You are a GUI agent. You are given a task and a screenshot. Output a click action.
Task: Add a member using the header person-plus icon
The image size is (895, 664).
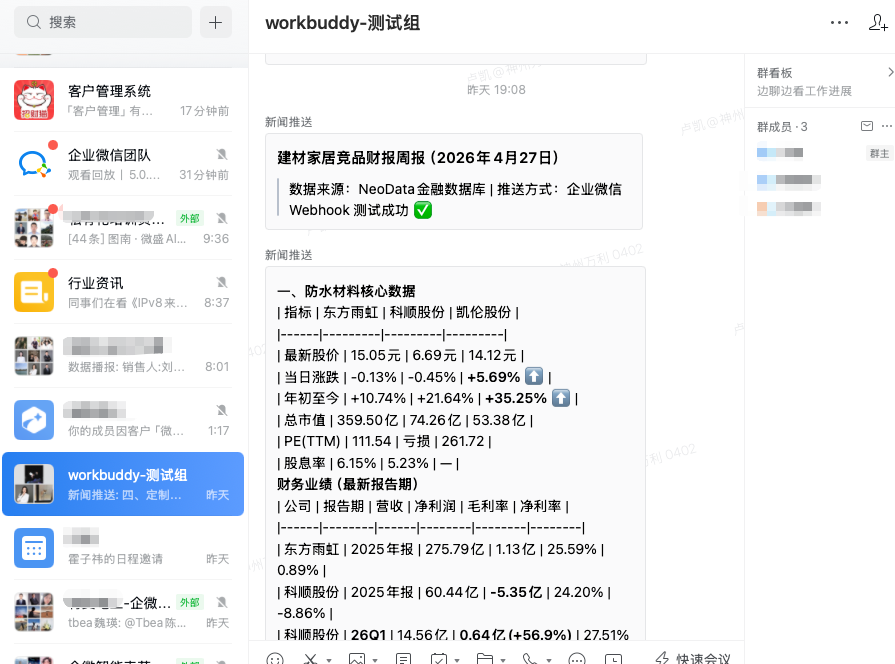coord(878,22)
